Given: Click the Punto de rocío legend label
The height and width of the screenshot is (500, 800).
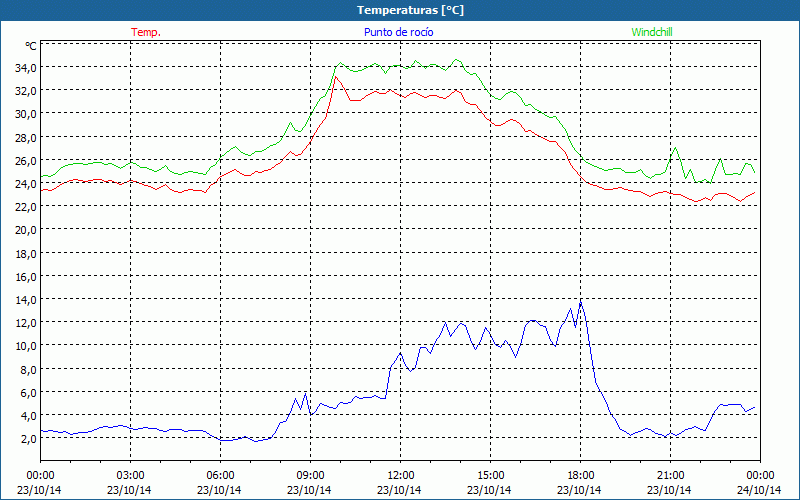Looking at the screenshot, I should (x=398, y=32).
